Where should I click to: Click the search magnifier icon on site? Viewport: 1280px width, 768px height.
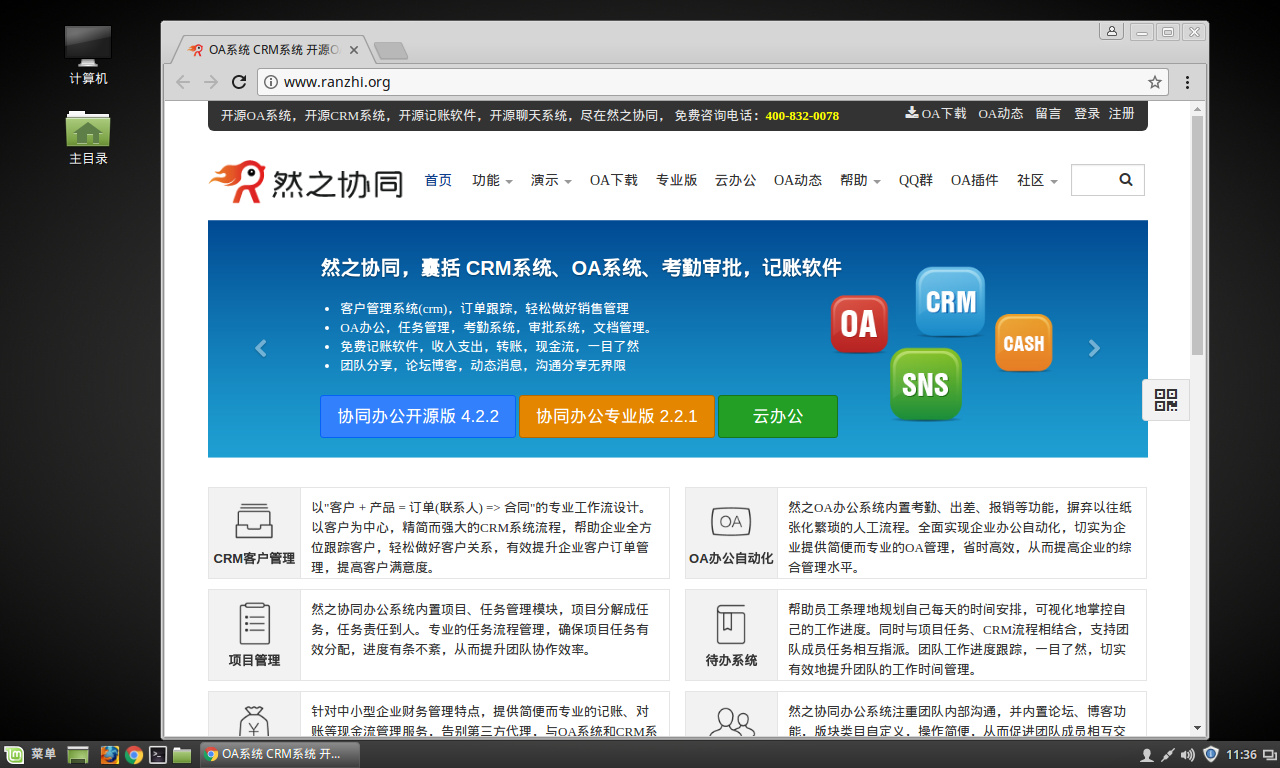coord(1126,180)
